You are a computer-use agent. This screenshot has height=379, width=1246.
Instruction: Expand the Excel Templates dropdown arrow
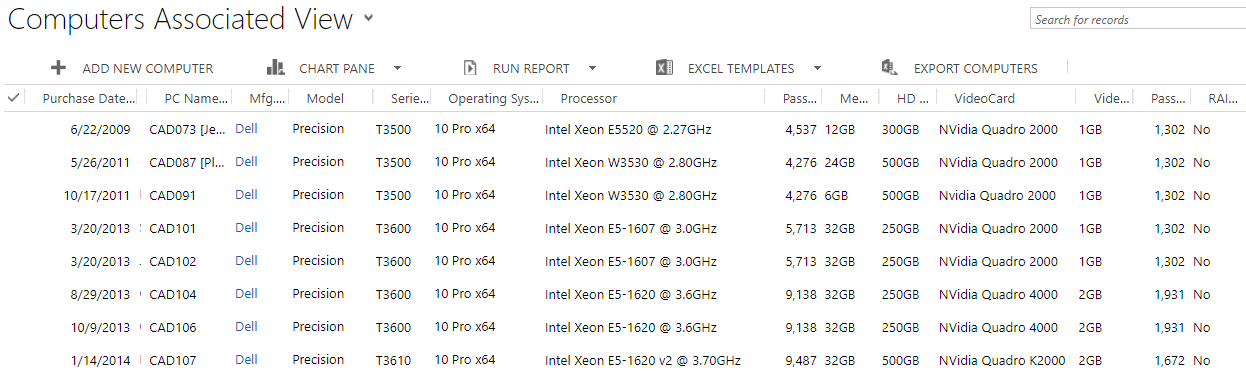tap(817, 69)
